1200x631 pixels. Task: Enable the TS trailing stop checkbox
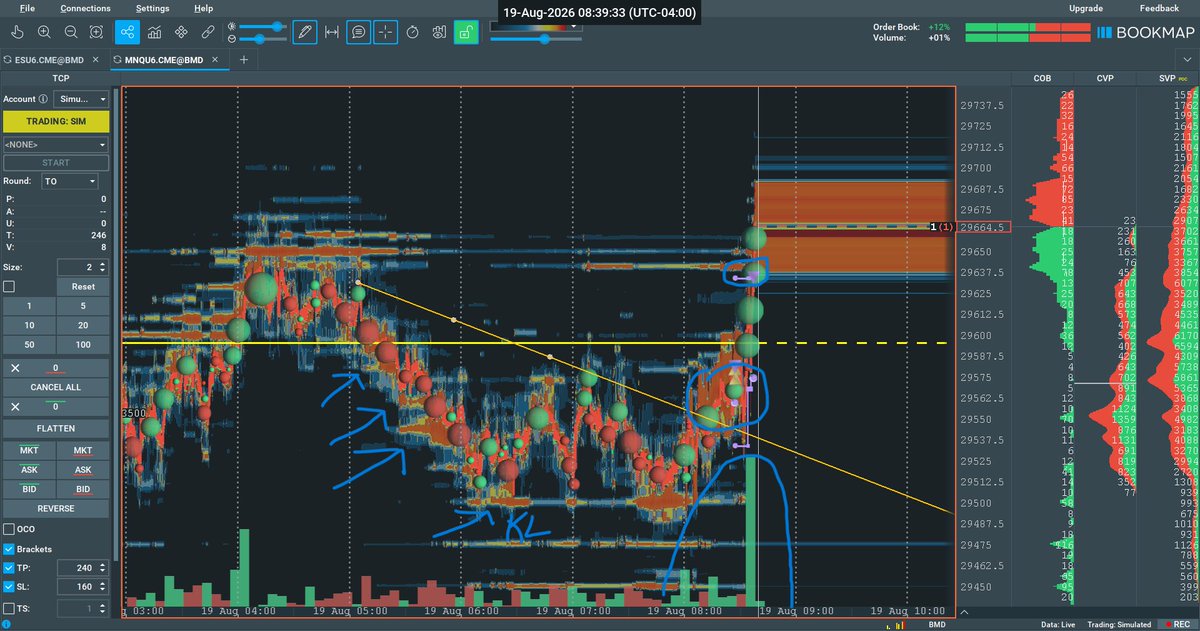(9, 608)
